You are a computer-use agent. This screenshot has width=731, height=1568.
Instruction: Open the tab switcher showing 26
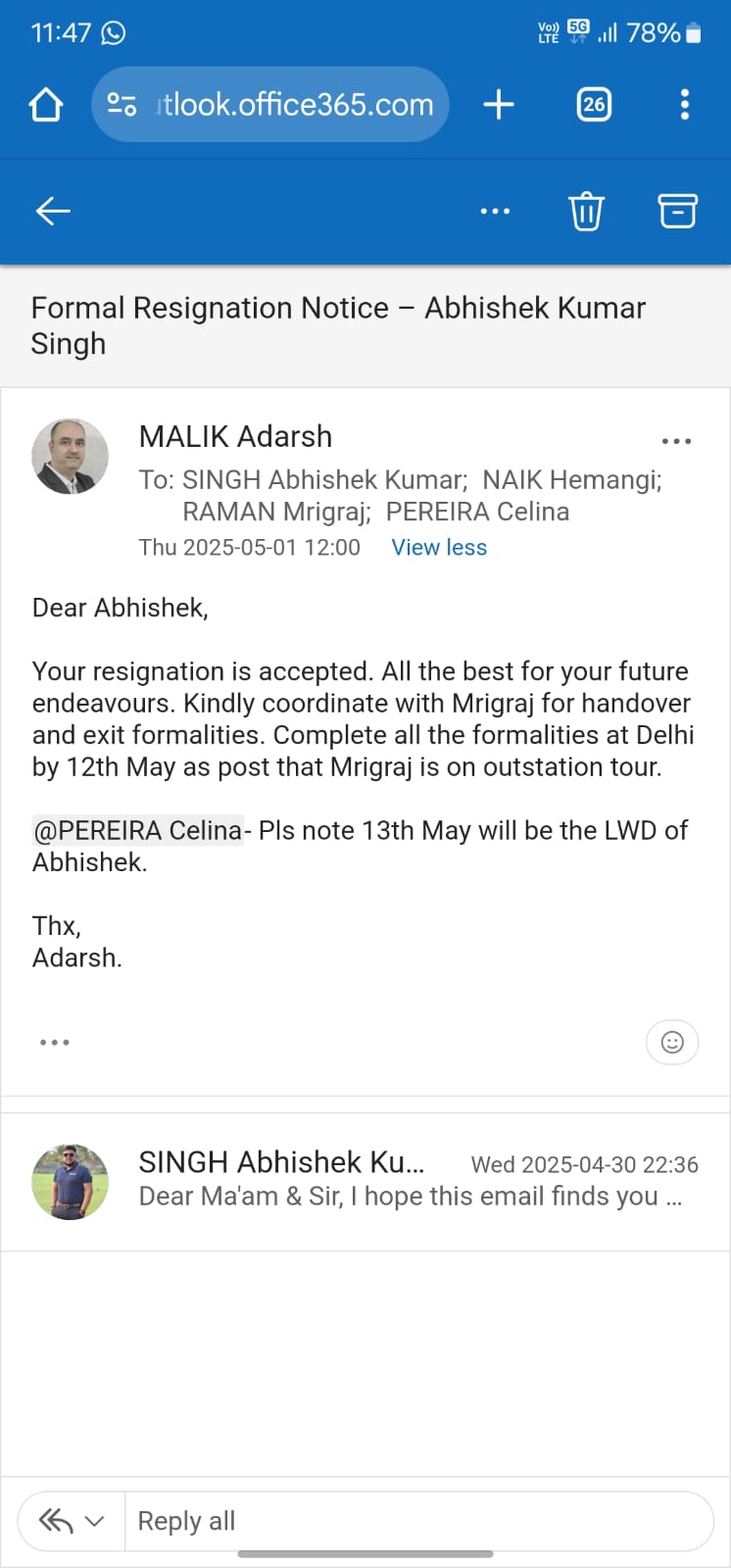pos(594,105)
